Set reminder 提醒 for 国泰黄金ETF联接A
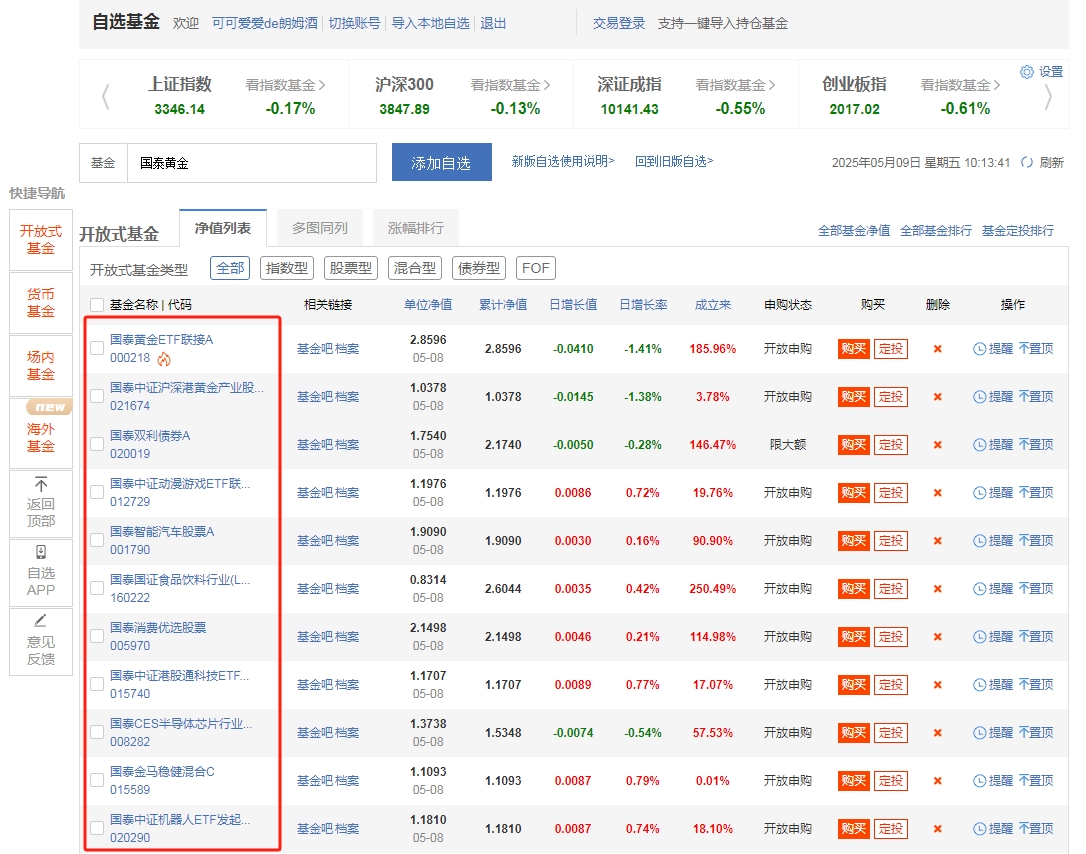The width and height of the screenshot is (1086, 854). click(x=992, y=349)
